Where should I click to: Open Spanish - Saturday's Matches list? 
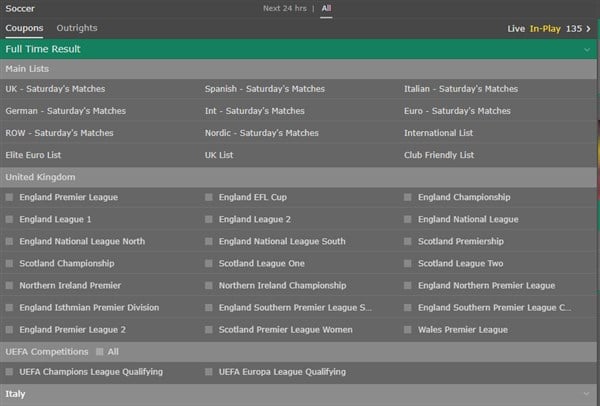tap(265, 89)
